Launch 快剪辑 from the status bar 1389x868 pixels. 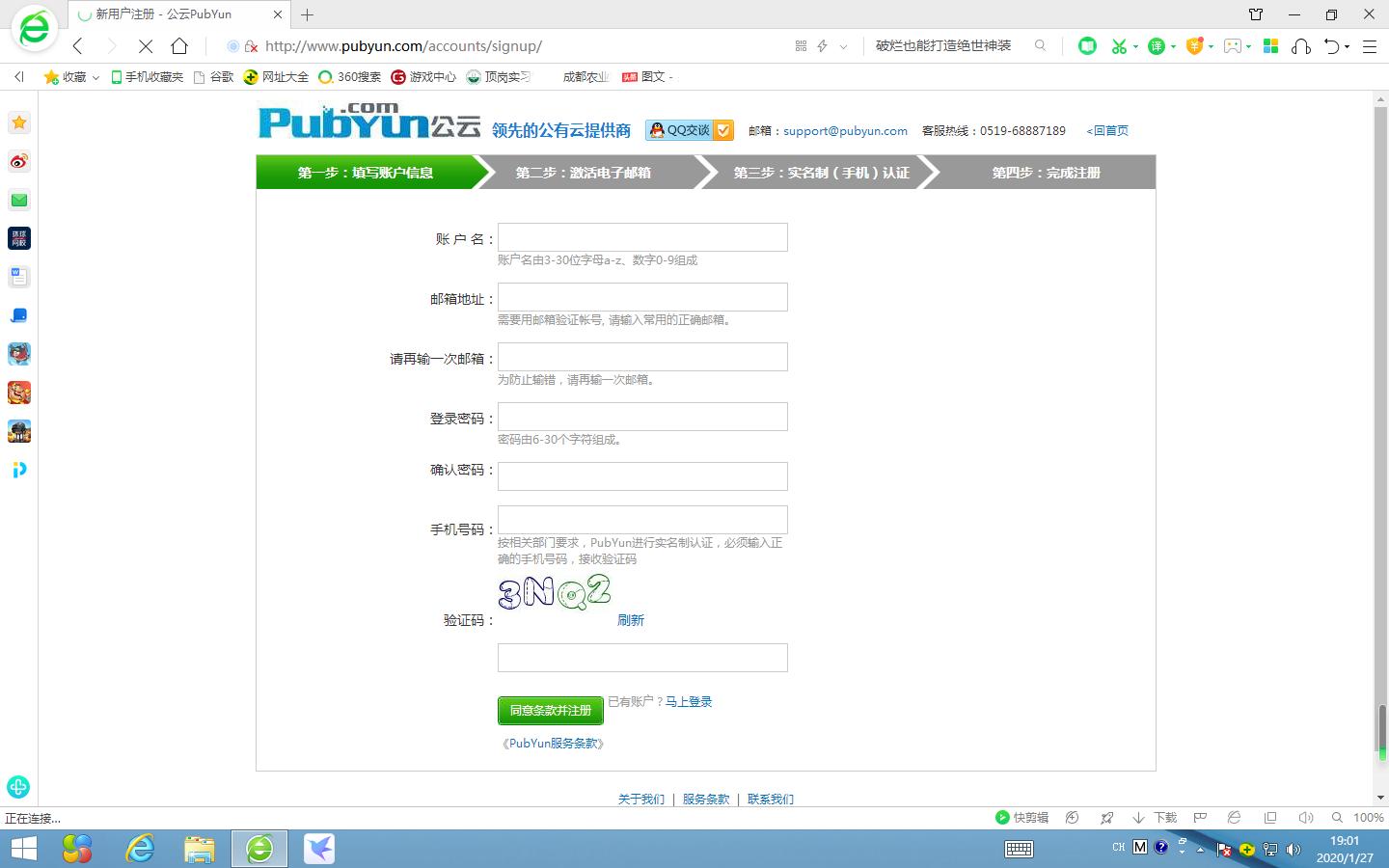click(1022, 817)
